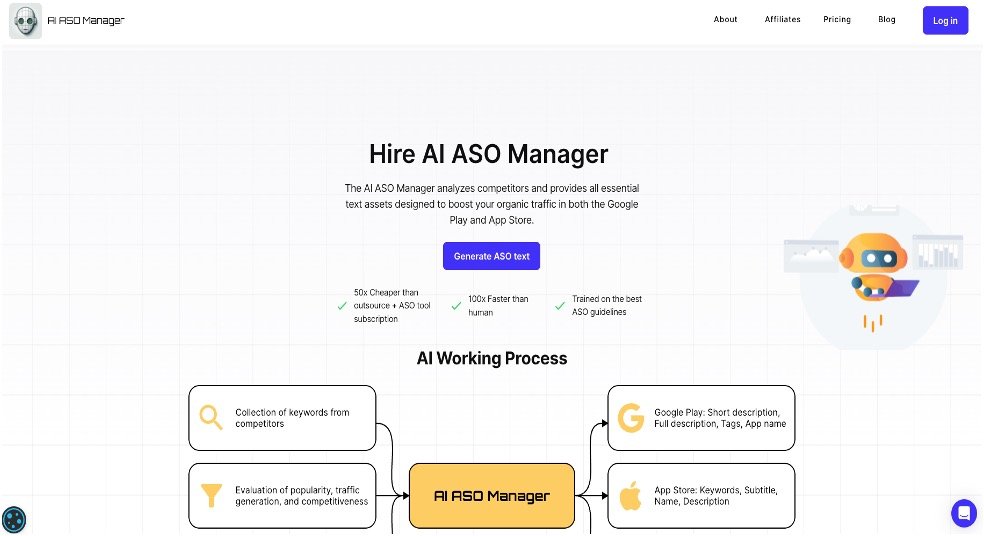
Task: Click the 'Hire AI ASO Manager' heading
Action: click(488, 154)
